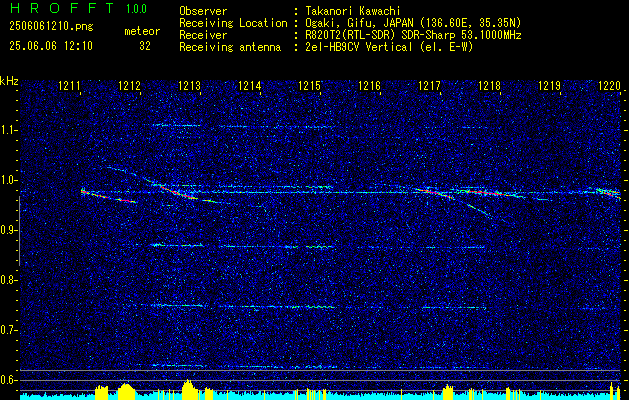
Task: Click the 1218 time marker
Action: pyautogui.click(x=489, y=85)
